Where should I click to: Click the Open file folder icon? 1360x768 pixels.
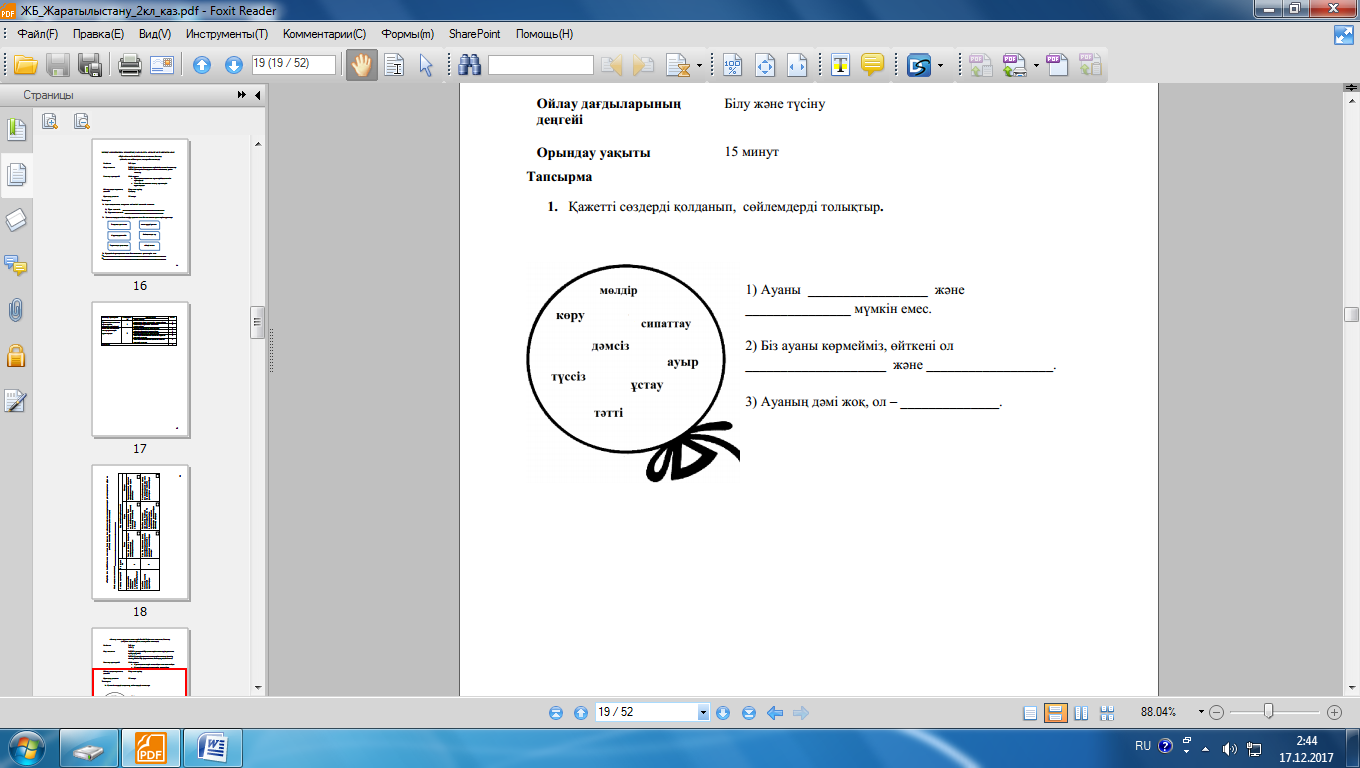point(25,65)
